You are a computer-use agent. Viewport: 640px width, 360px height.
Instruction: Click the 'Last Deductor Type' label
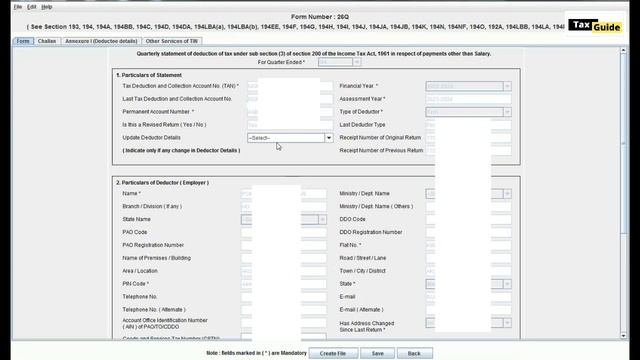coord(362,125)
